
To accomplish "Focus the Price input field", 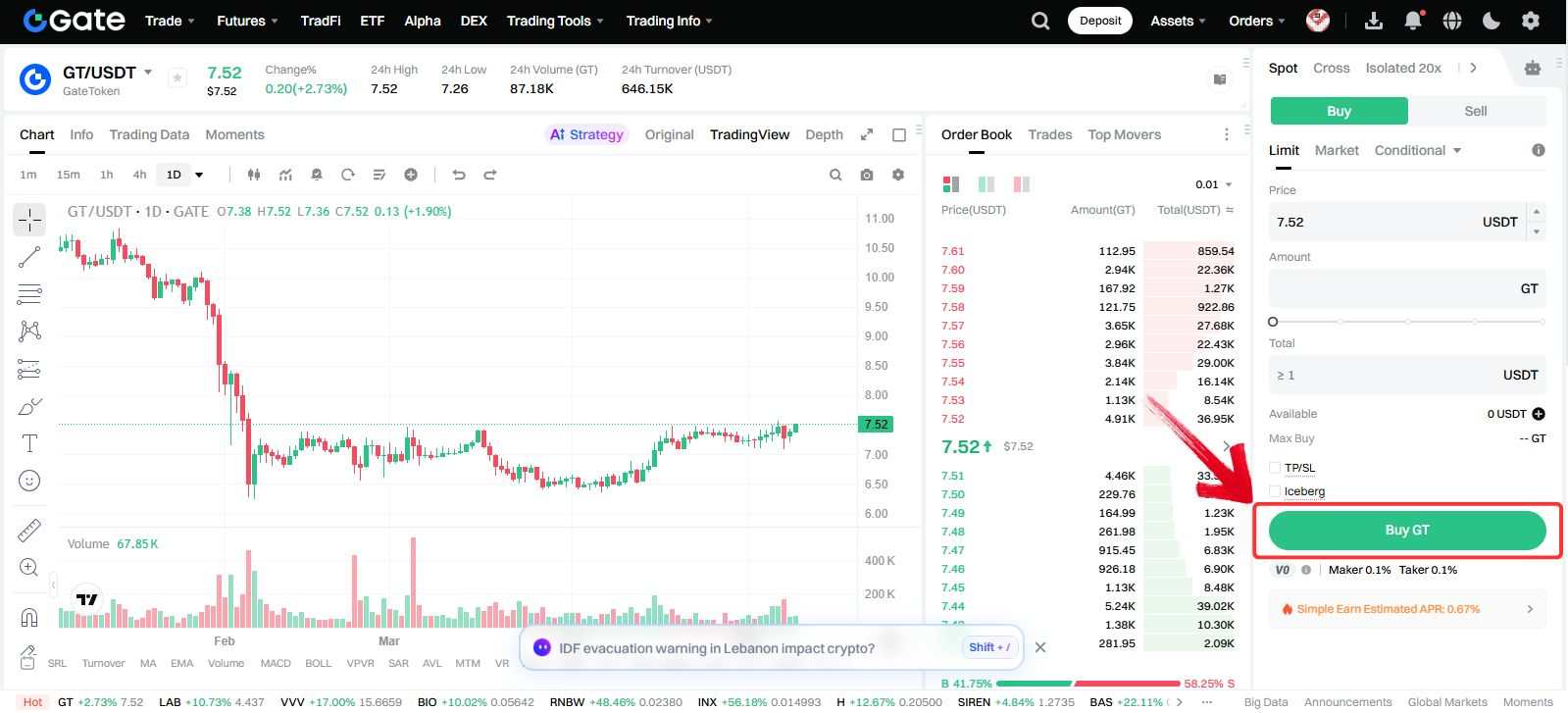I will (1397, 222).
